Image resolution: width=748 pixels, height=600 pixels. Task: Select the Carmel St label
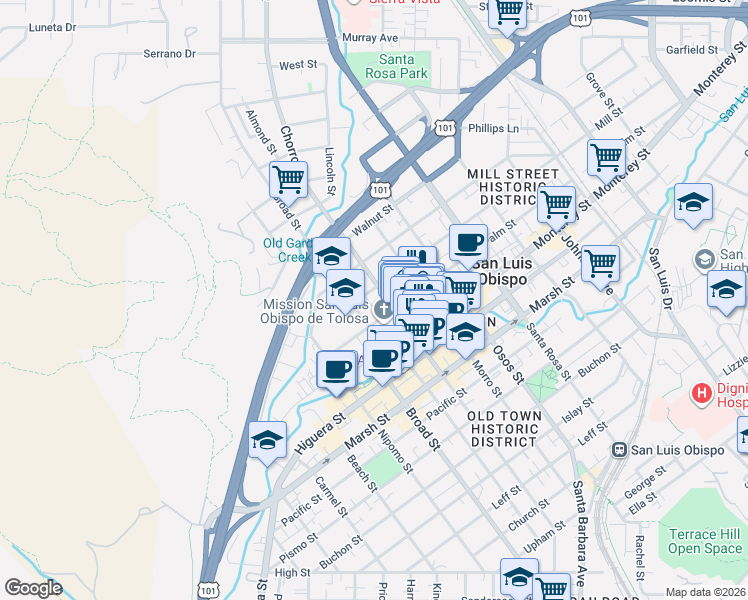[331, 497]
